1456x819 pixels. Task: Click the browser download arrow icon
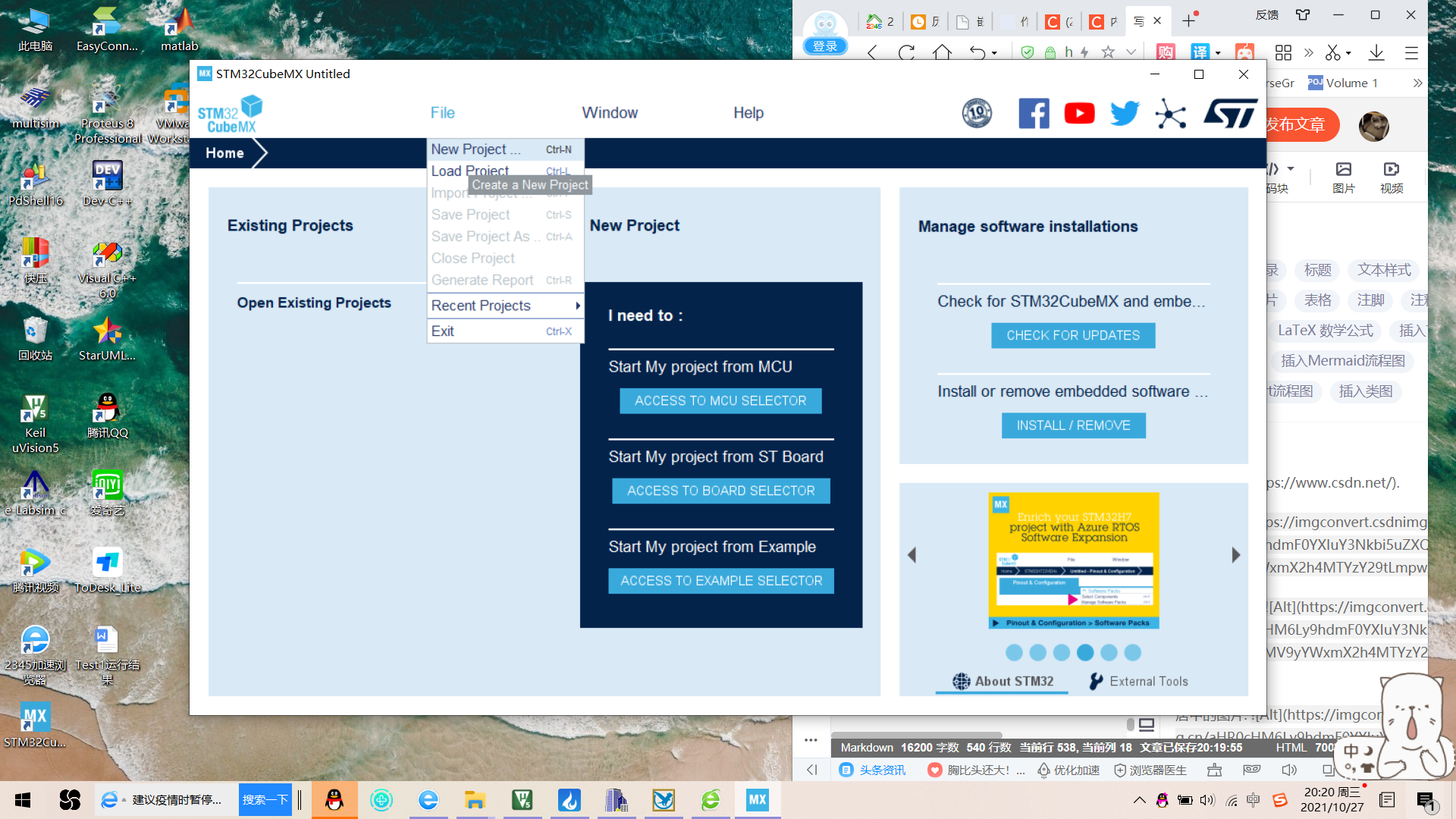point(1376,52)
